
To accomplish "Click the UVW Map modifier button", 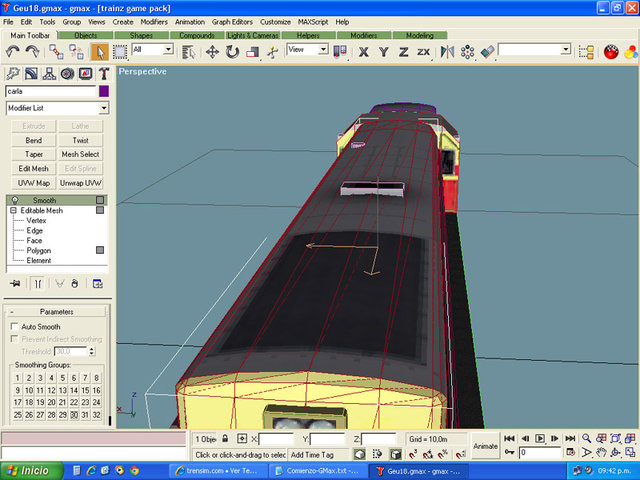I will point(33,183).
